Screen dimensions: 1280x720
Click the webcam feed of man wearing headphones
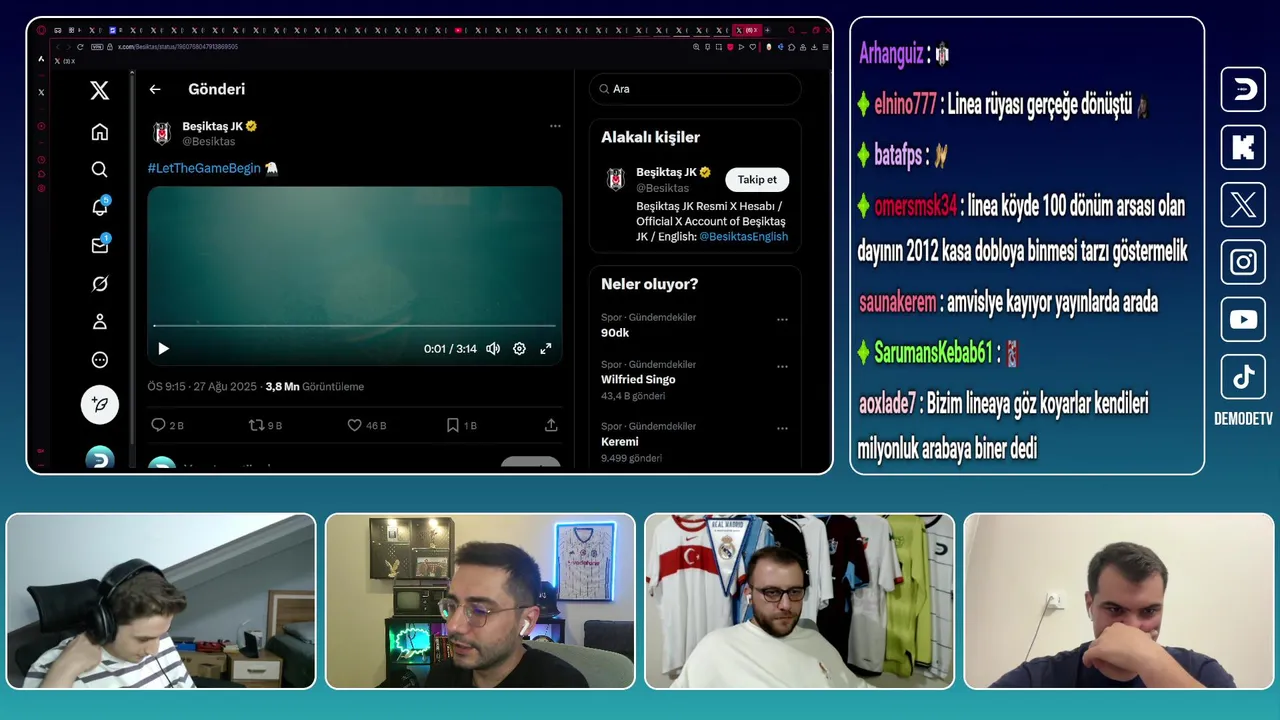point(161,601)
